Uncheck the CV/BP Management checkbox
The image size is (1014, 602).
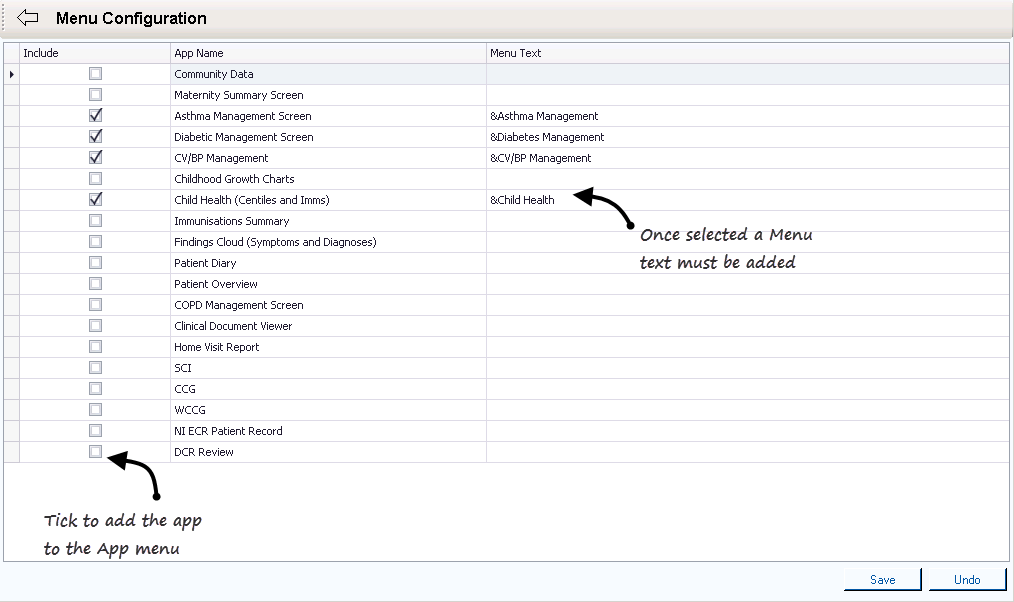click(x=95, y=158)
